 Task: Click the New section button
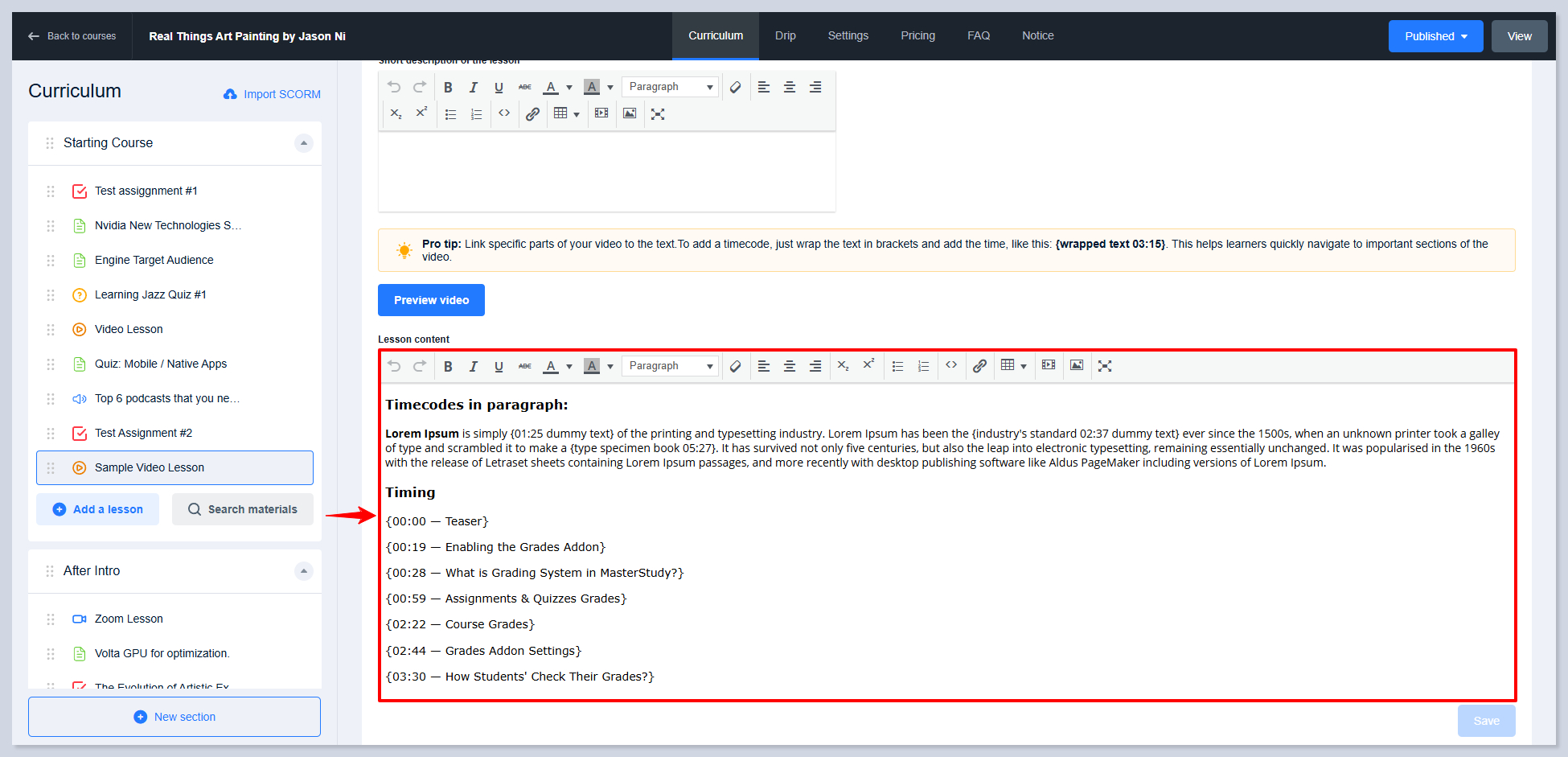(174, 717)
